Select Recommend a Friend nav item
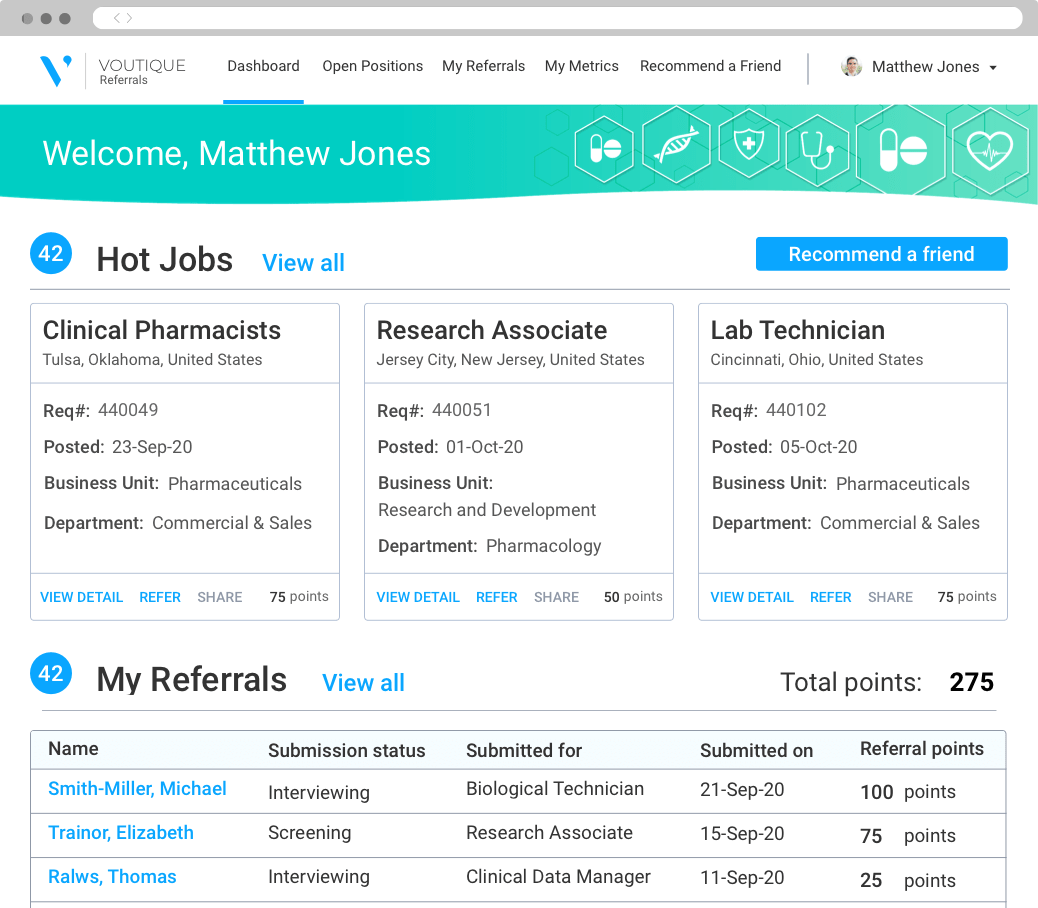The image size is (1038, 908). (710, 66)
